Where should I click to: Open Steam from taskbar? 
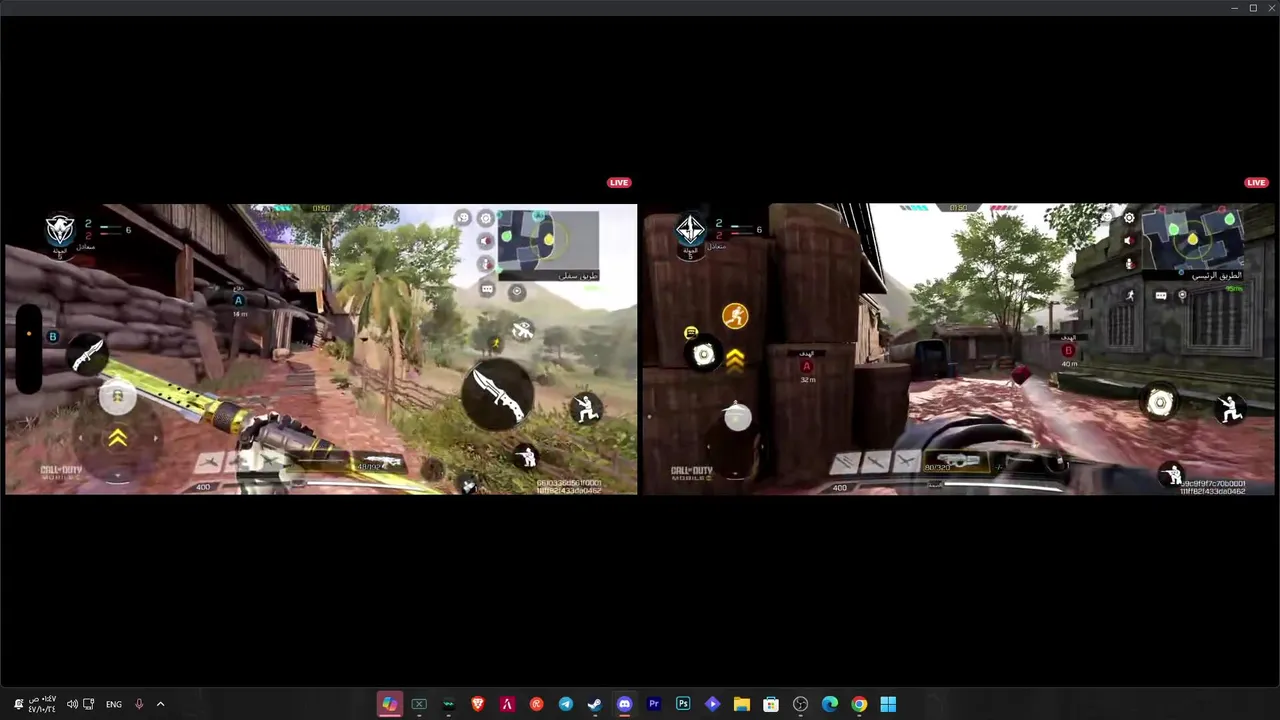point(595,704)
